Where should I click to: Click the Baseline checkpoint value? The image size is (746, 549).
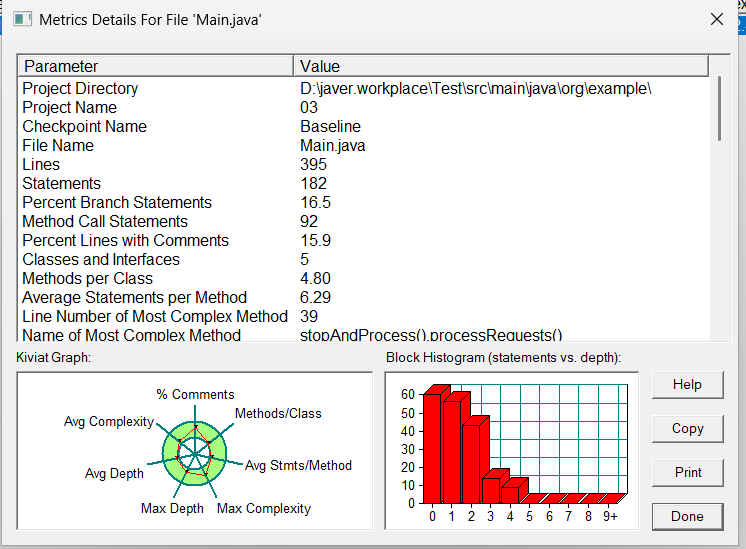click(330, 127)
